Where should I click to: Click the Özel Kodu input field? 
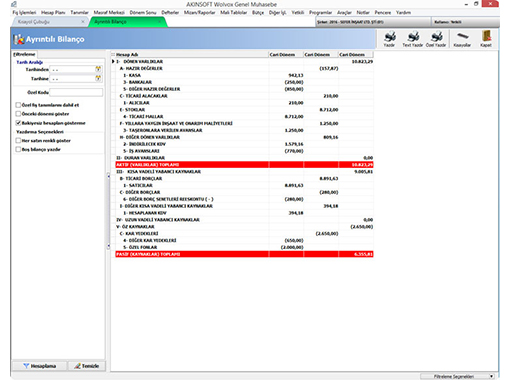[76, 92]
